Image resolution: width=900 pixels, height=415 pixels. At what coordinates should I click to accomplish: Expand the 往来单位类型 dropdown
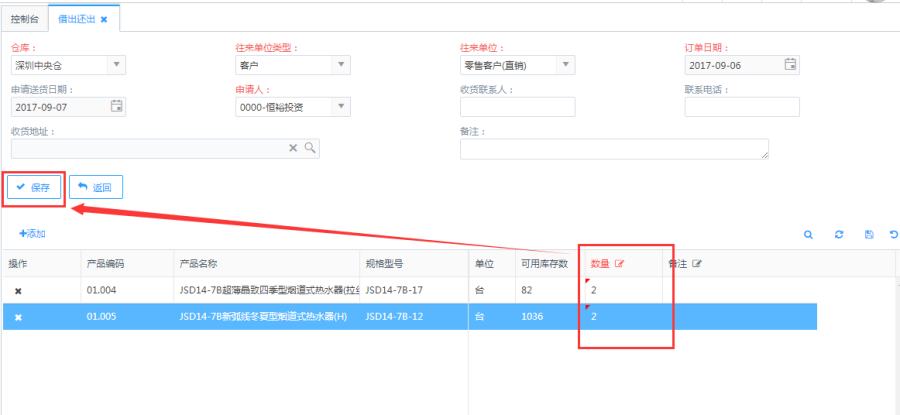[341, 65]
